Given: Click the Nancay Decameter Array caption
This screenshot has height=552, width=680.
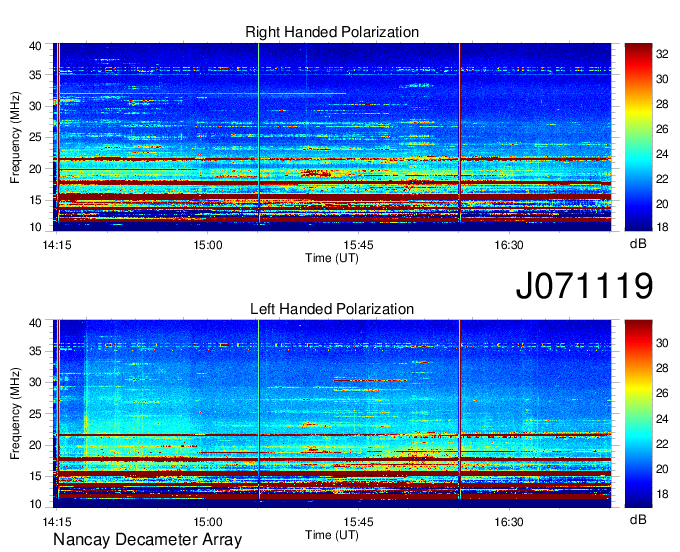Looking at the screenshot, I should (147, 540).
